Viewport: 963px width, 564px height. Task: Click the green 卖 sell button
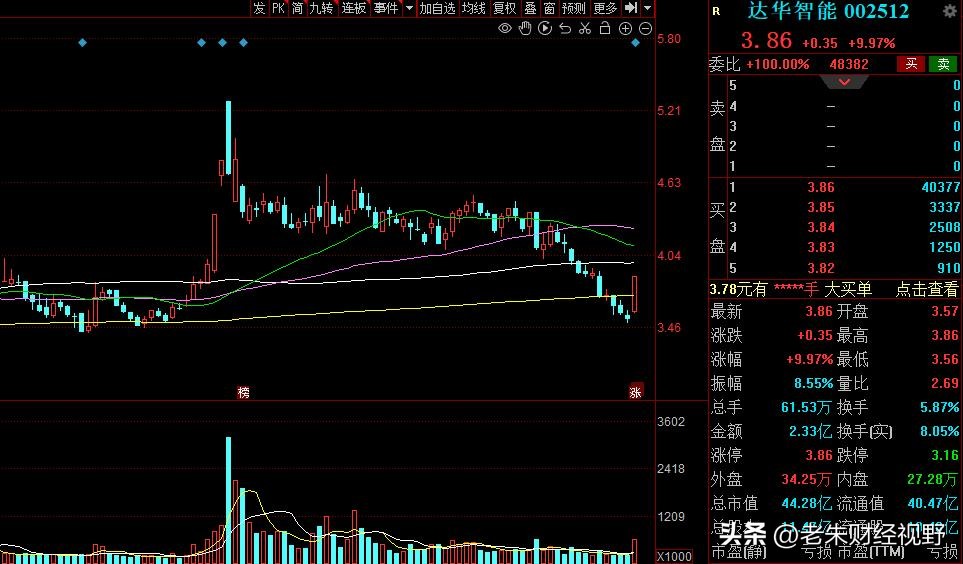point(943,64)
